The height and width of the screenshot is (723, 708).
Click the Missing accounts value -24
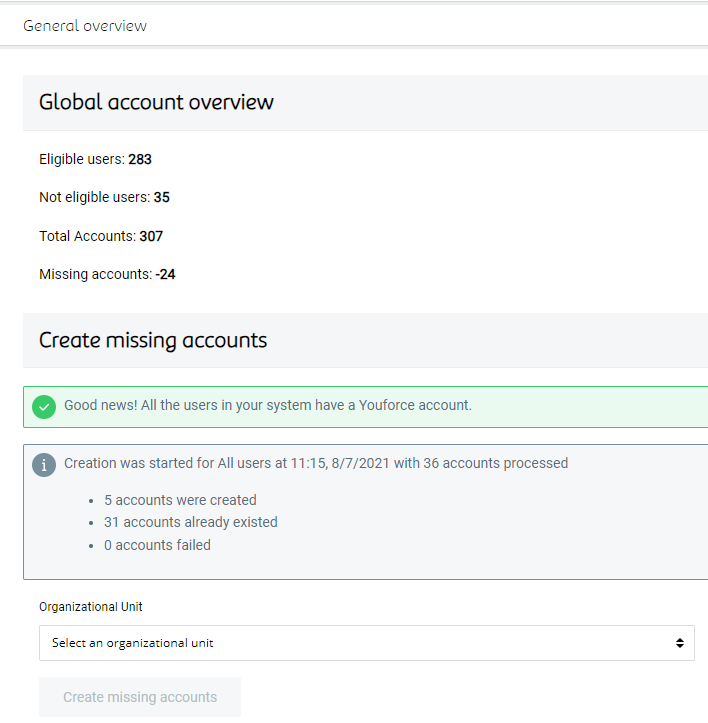tap(165, 274)
